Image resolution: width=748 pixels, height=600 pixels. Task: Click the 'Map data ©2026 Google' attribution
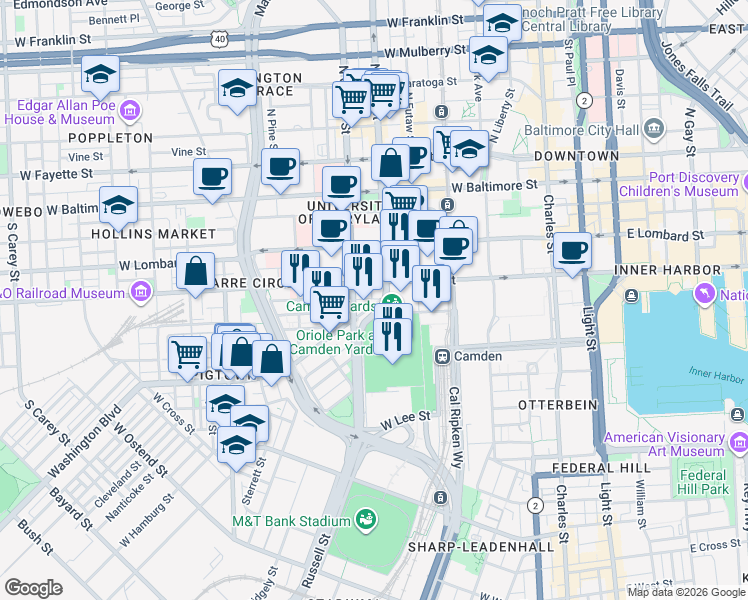(x=686, y=593)
